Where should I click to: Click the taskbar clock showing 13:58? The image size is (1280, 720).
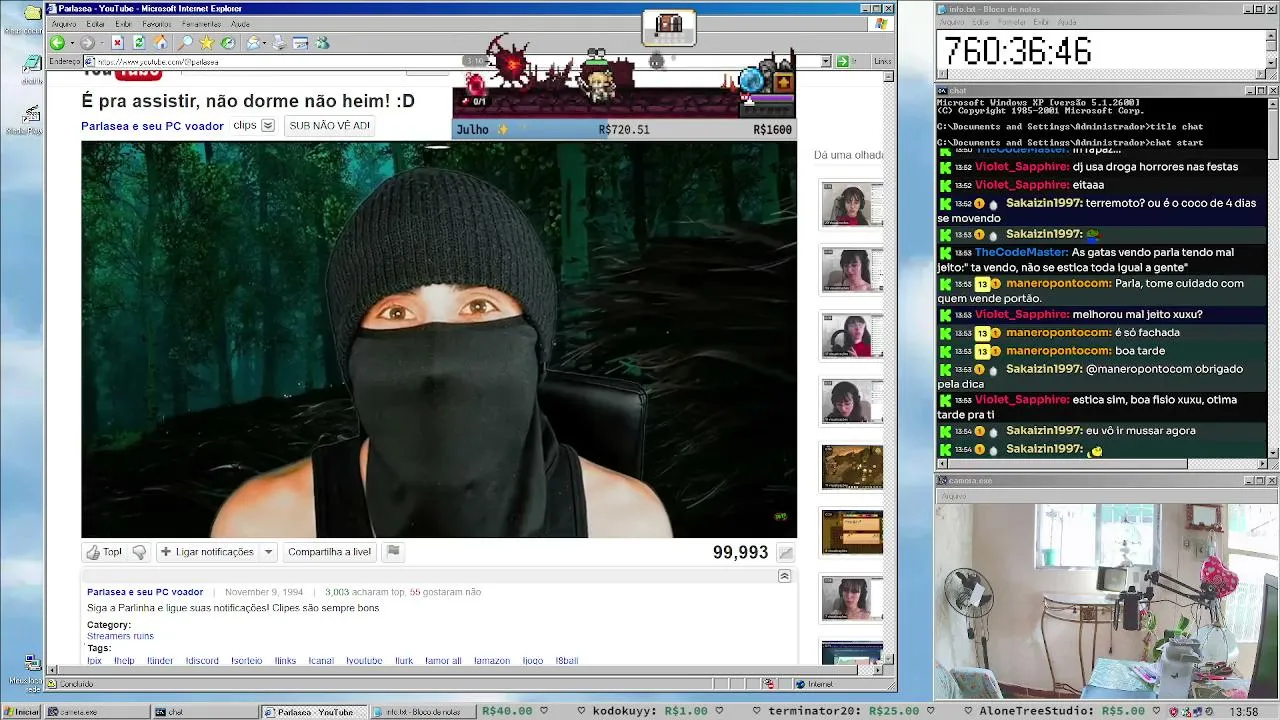1243,712
